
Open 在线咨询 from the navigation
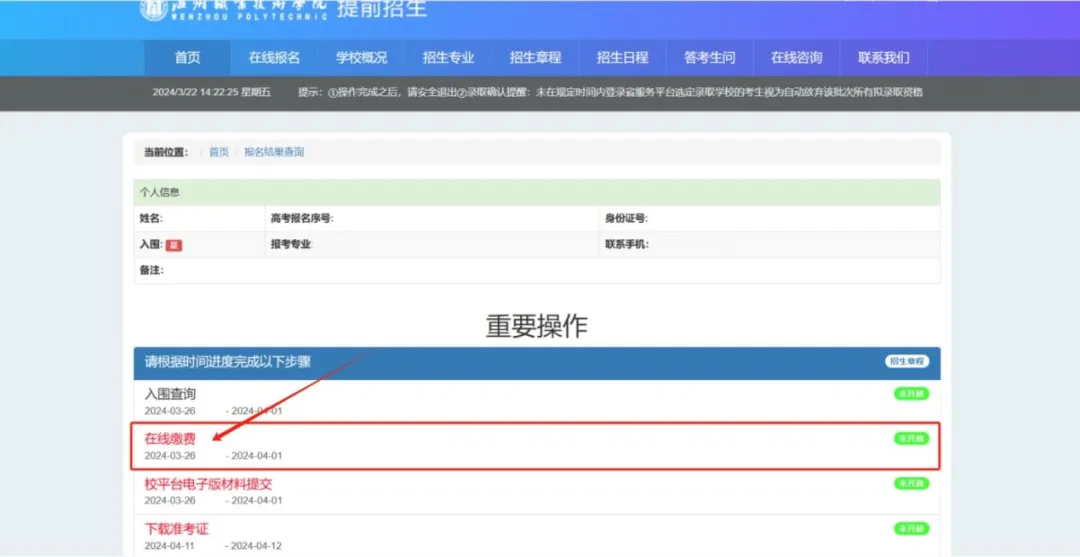tap(796, 58)
